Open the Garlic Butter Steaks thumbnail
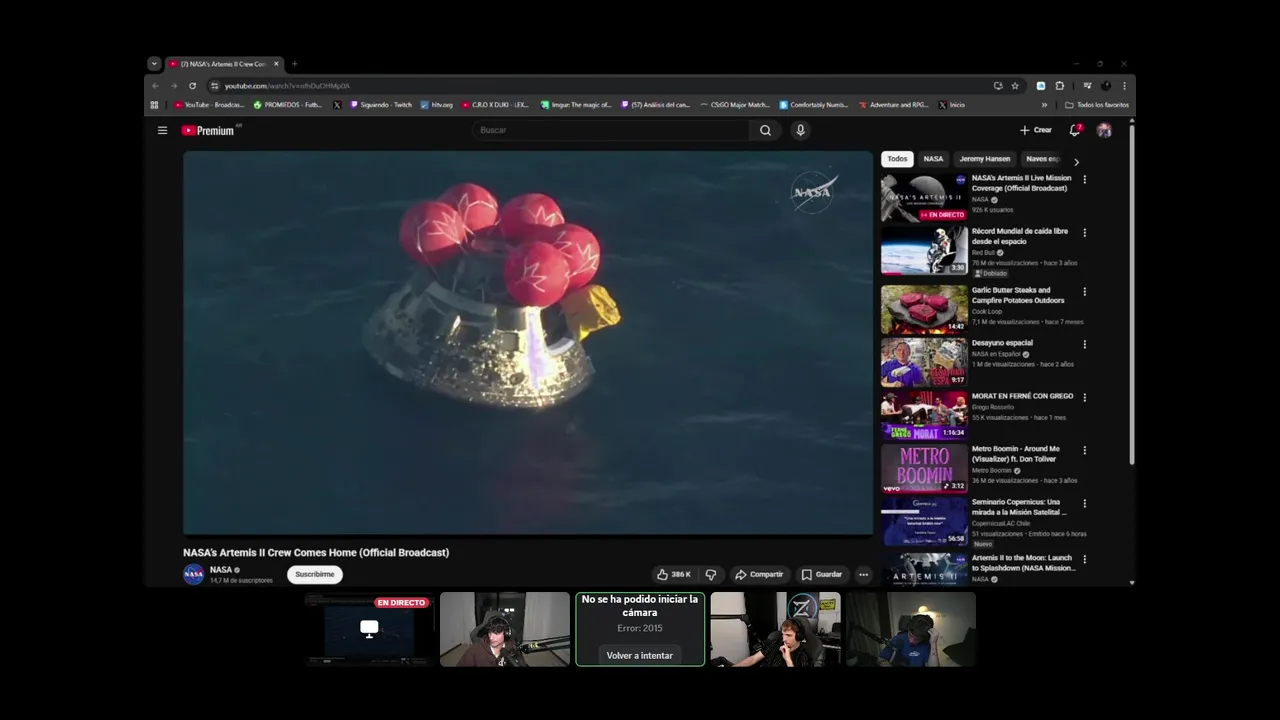The height and width of the screenshot is (720, 1280). [x=924, y=309]
